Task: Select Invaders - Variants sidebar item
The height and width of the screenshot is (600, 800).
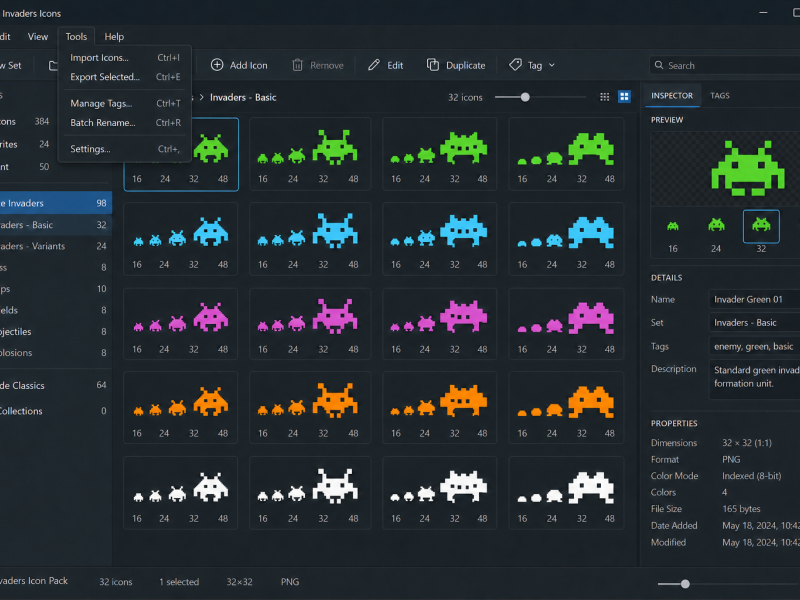Action: click(x=56, y=246)
